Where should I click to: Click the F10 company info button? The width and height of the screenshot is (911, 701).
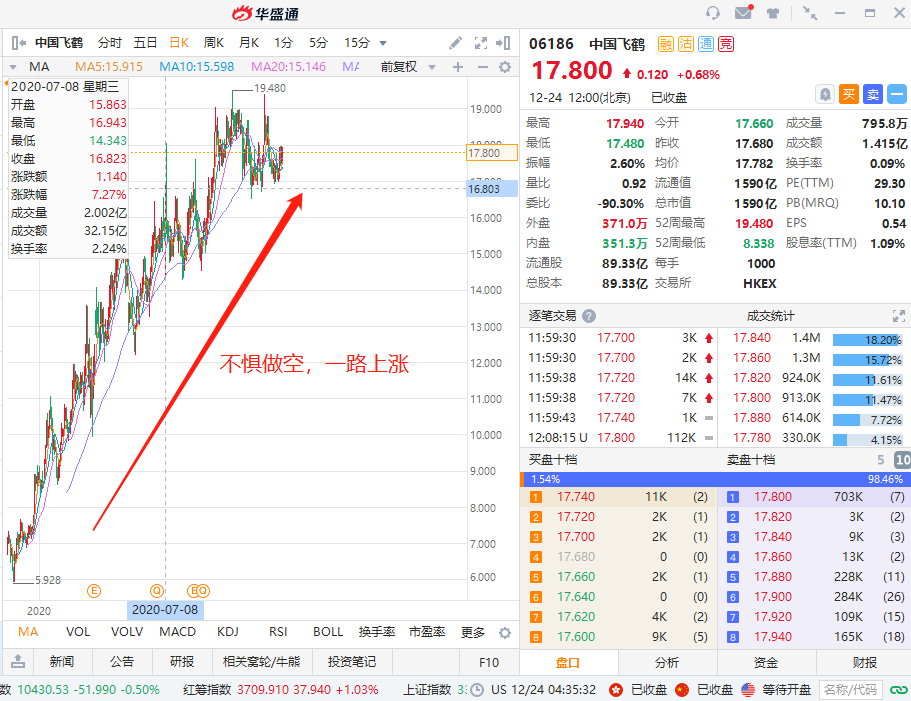[489, 662]
